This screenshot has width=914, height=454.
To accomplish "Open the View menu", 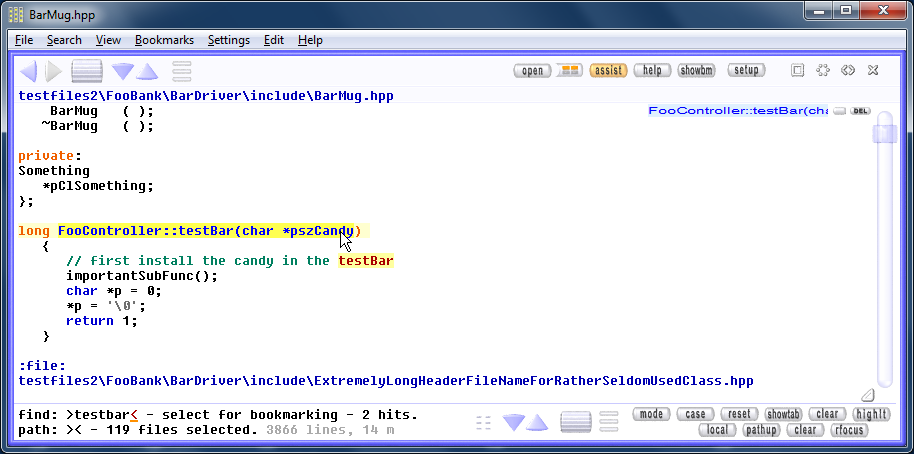I will [108, 40].
